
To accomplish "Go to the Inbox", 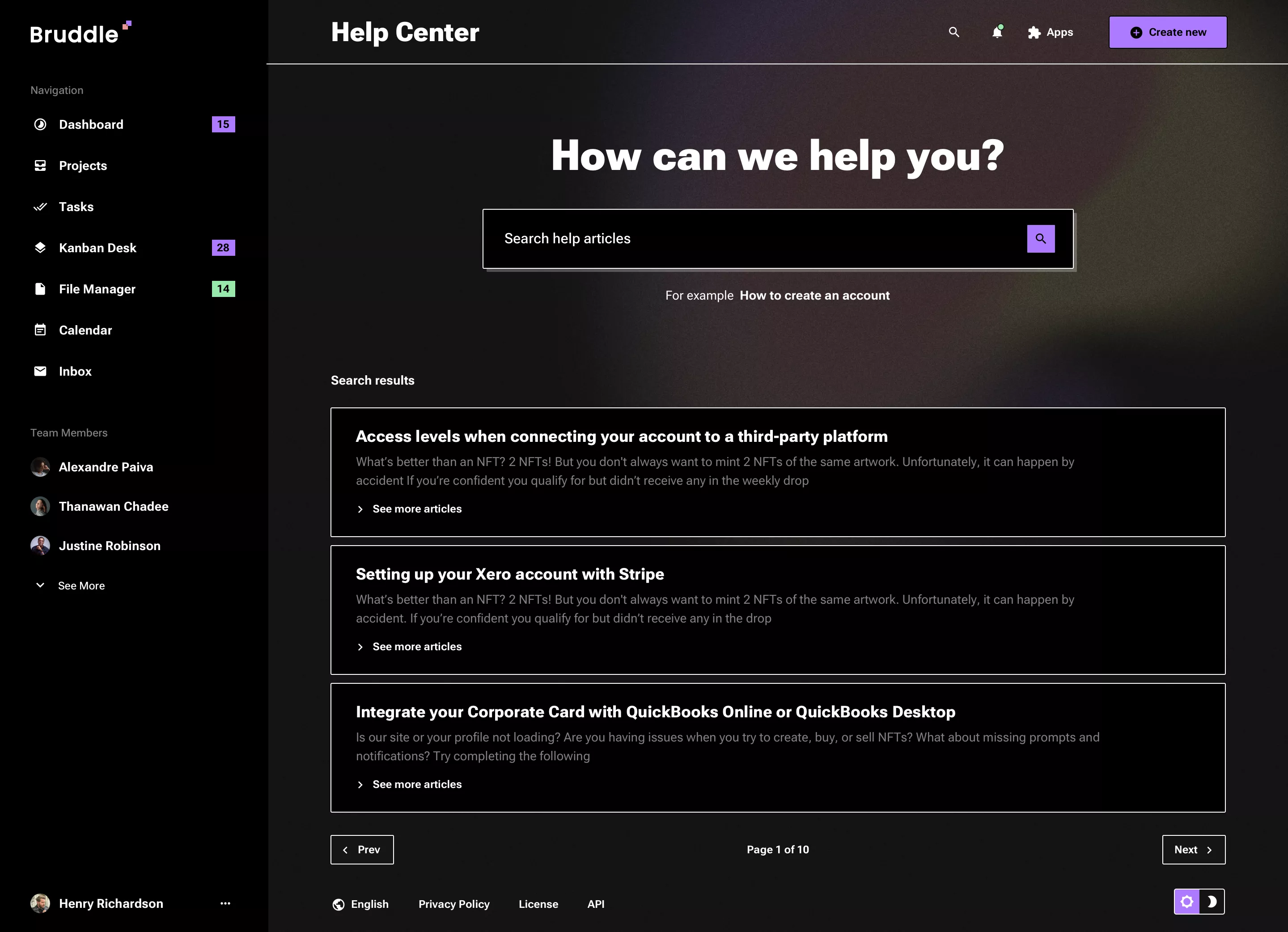I will [75, 371].
